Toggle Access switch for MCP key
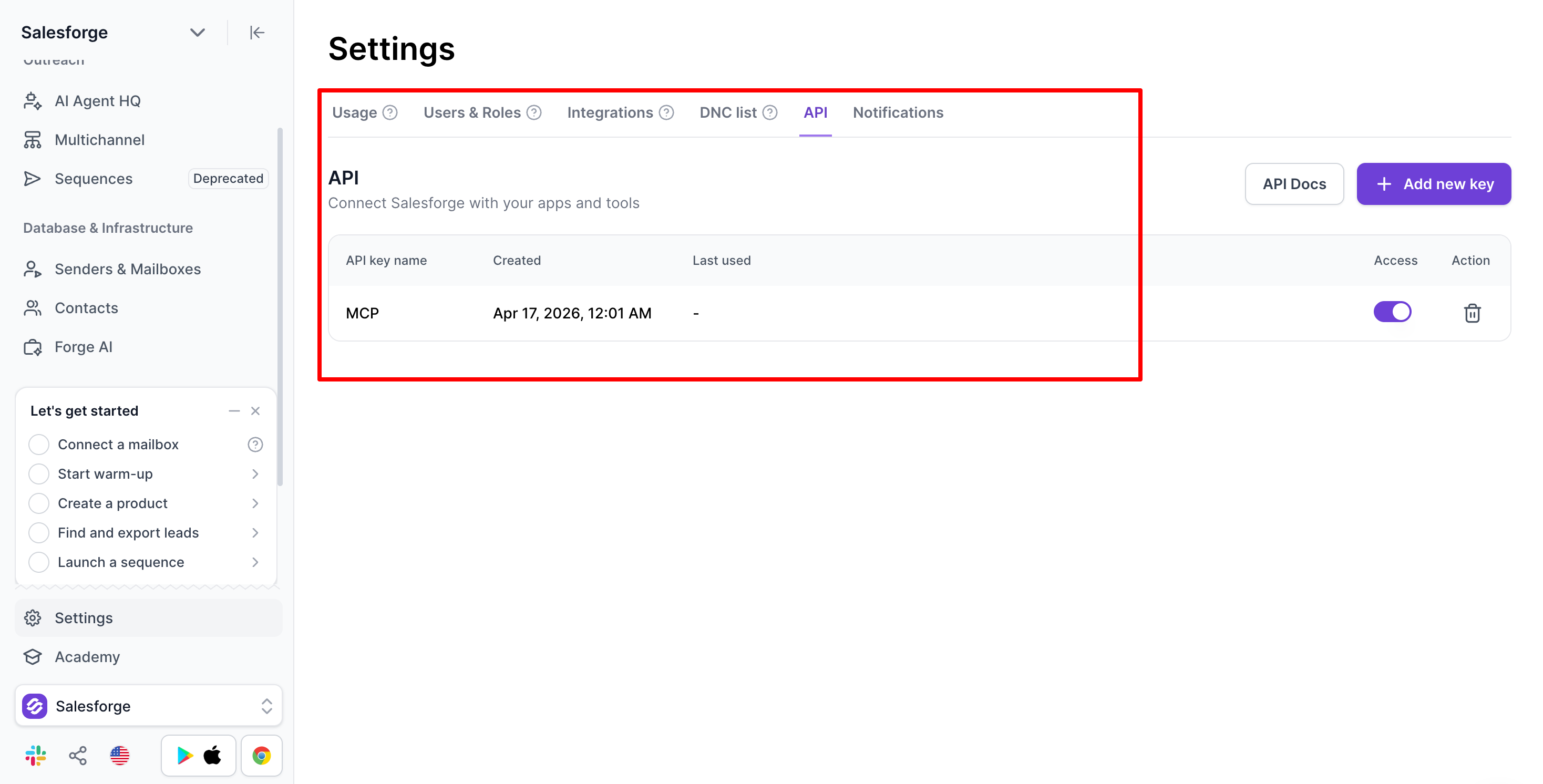 coord(1392,312)
